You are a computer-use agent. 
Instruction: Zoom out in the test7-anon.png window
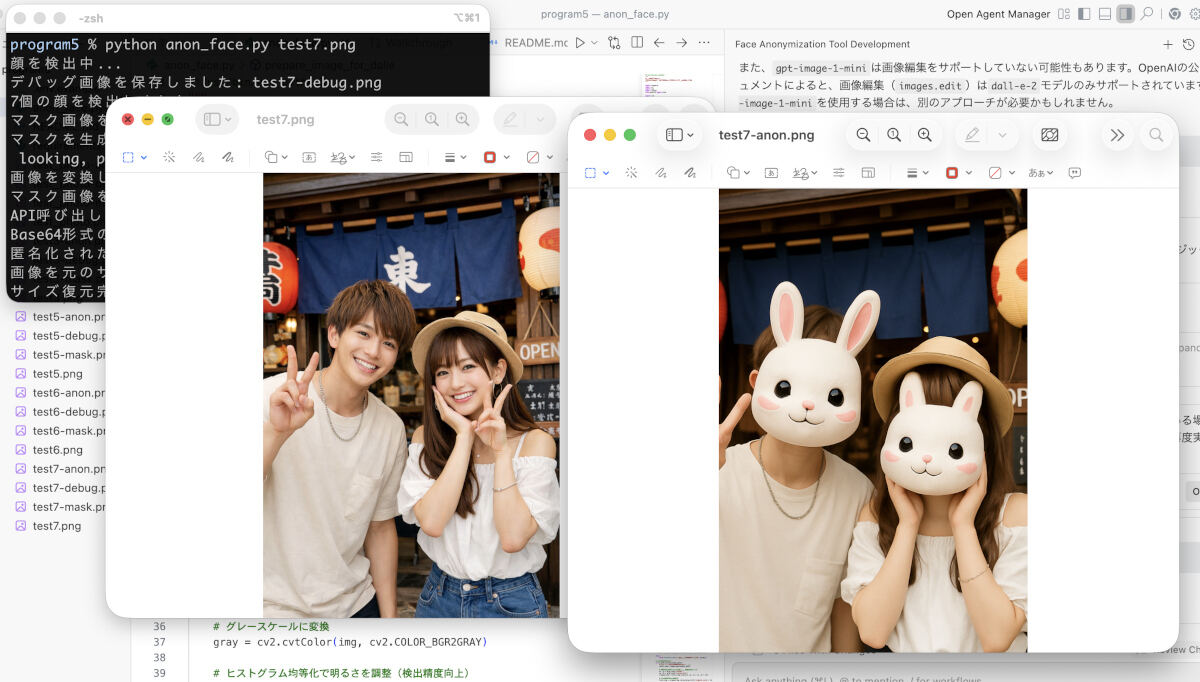(x=863, y=135)
